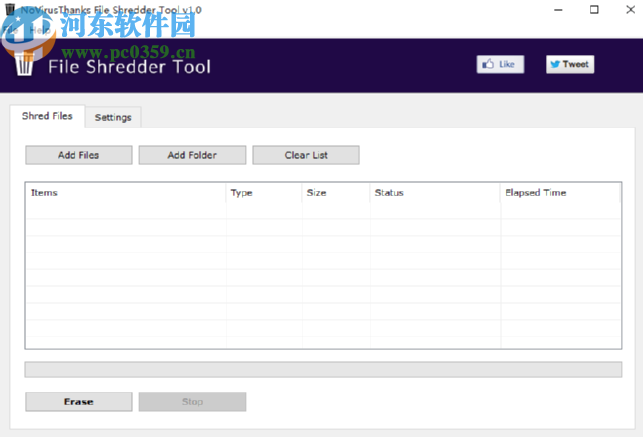Screen dimensions: 643x437
Task: Open the Help menu
Action: (40, 30)
